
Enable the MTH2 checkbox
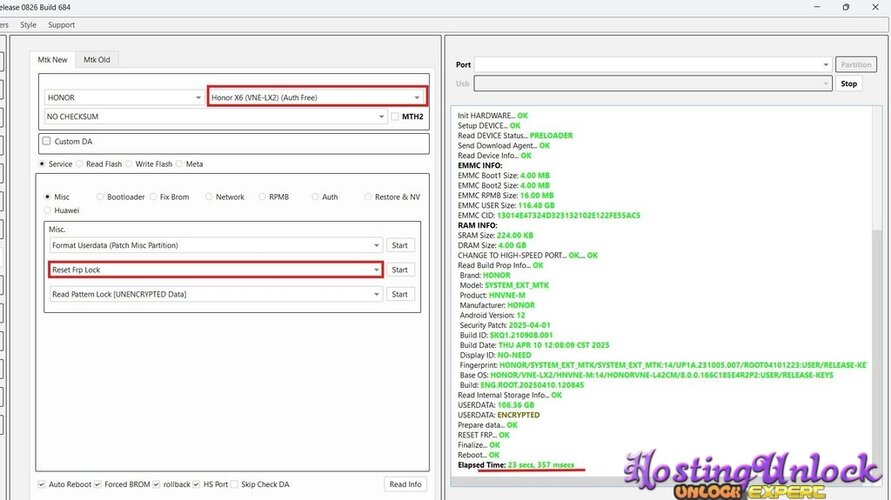395,116
